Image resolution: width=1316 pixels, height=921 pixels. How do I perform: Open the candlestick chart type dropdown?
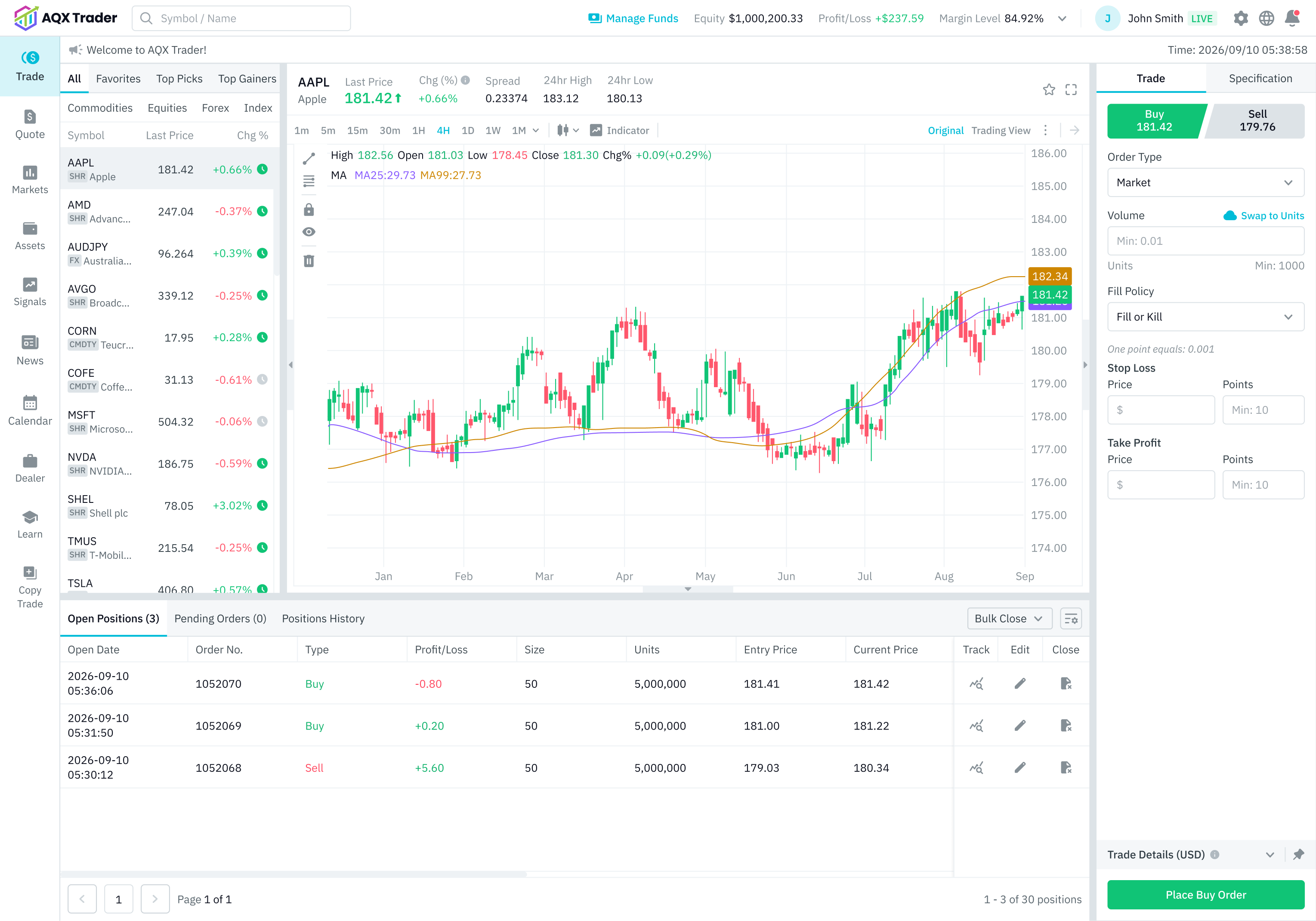tap(568, 131)
